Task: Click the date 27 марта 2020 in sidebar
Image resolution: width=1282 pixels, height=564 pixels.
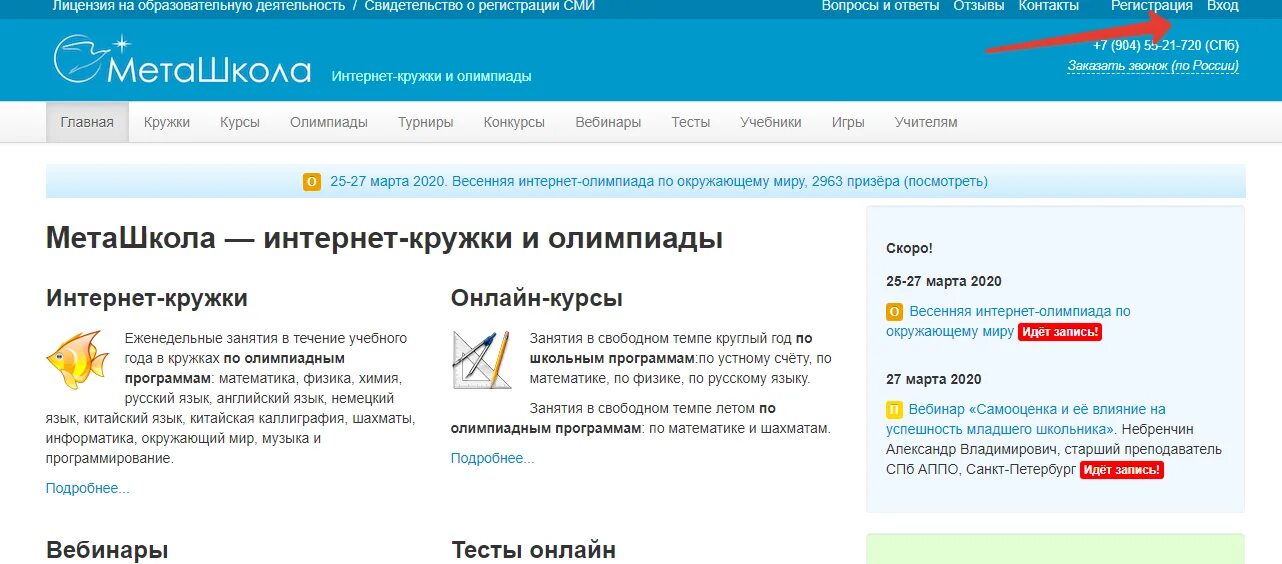Action: click(934, 379)
